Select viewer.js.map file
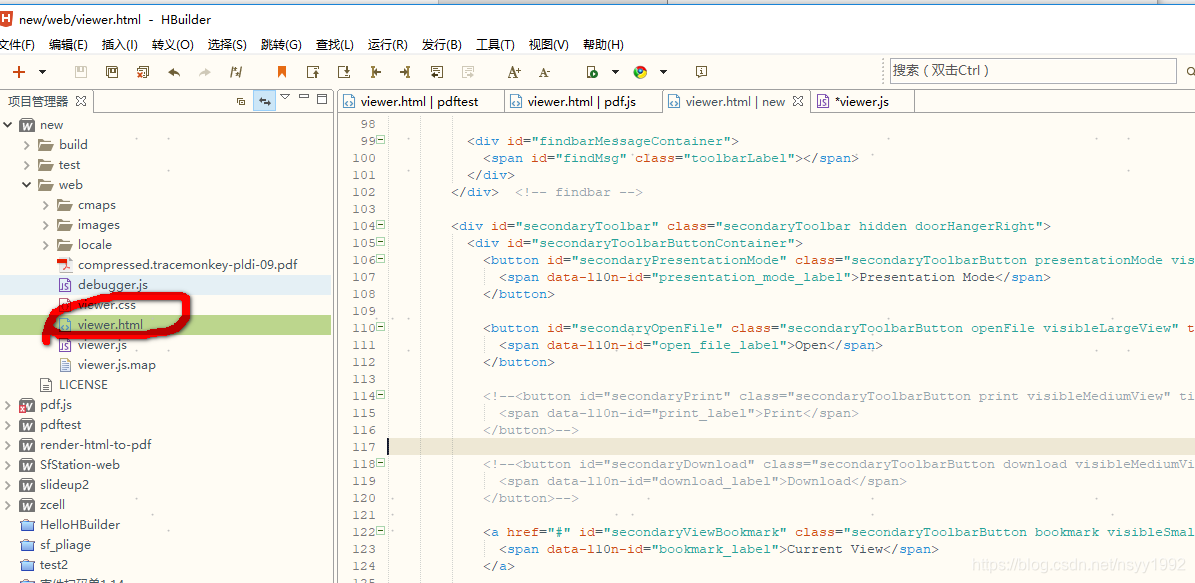The height and width of the screenshot is (583, 1195). 117,364
